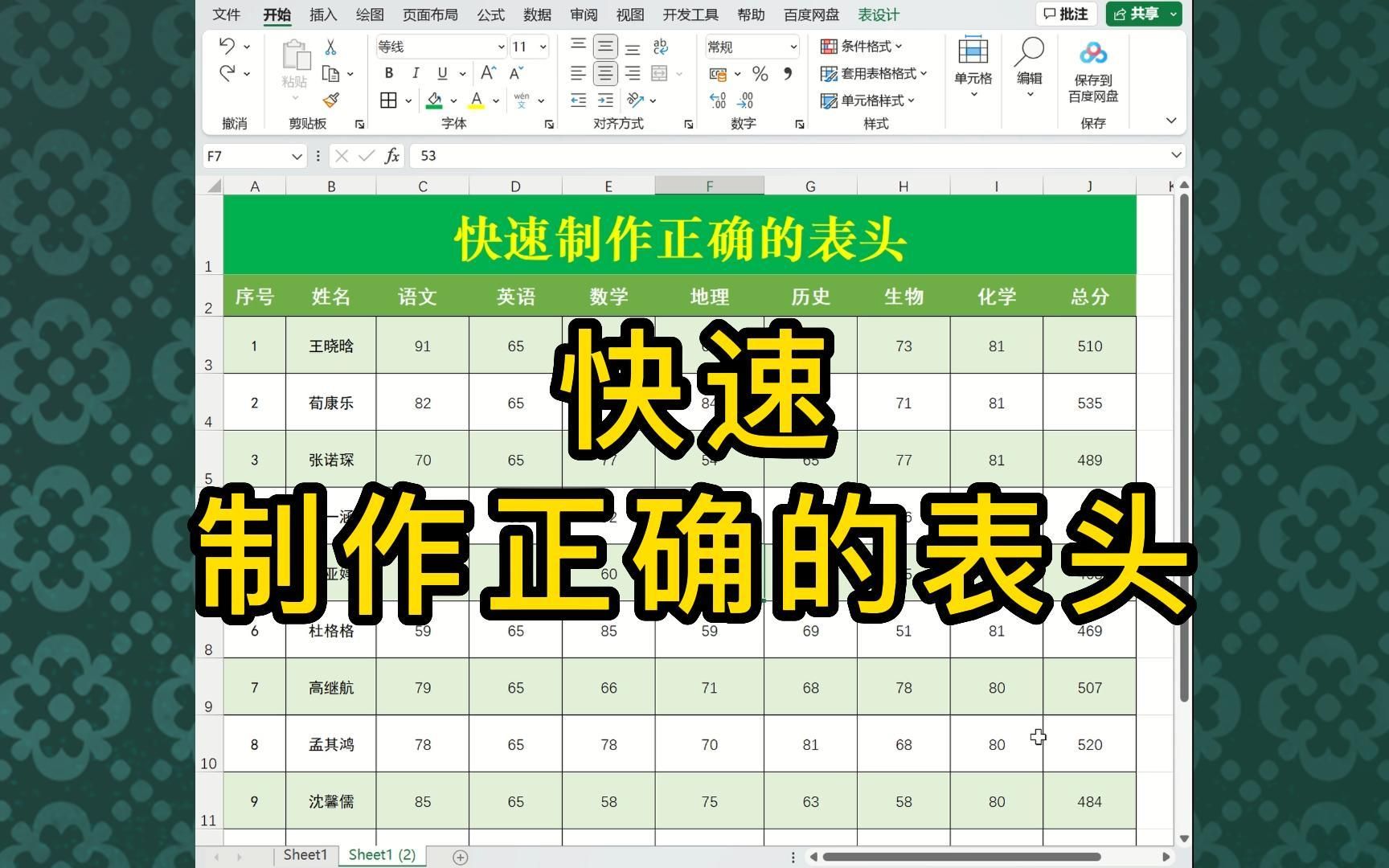The width and height of the screenshot is (1389, 868).
Task: Apply bold formatting with the B icon
Action: click(389, 73)
